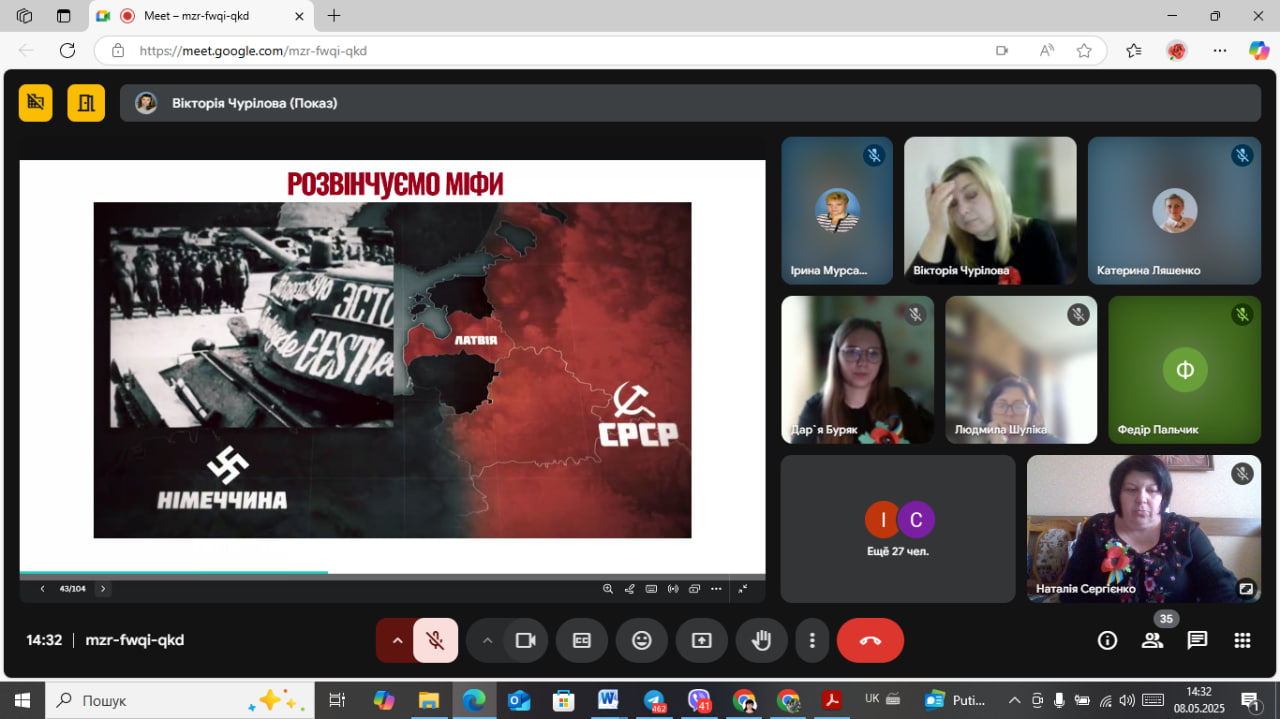Open Edge workspaces icon

point(25,16)
